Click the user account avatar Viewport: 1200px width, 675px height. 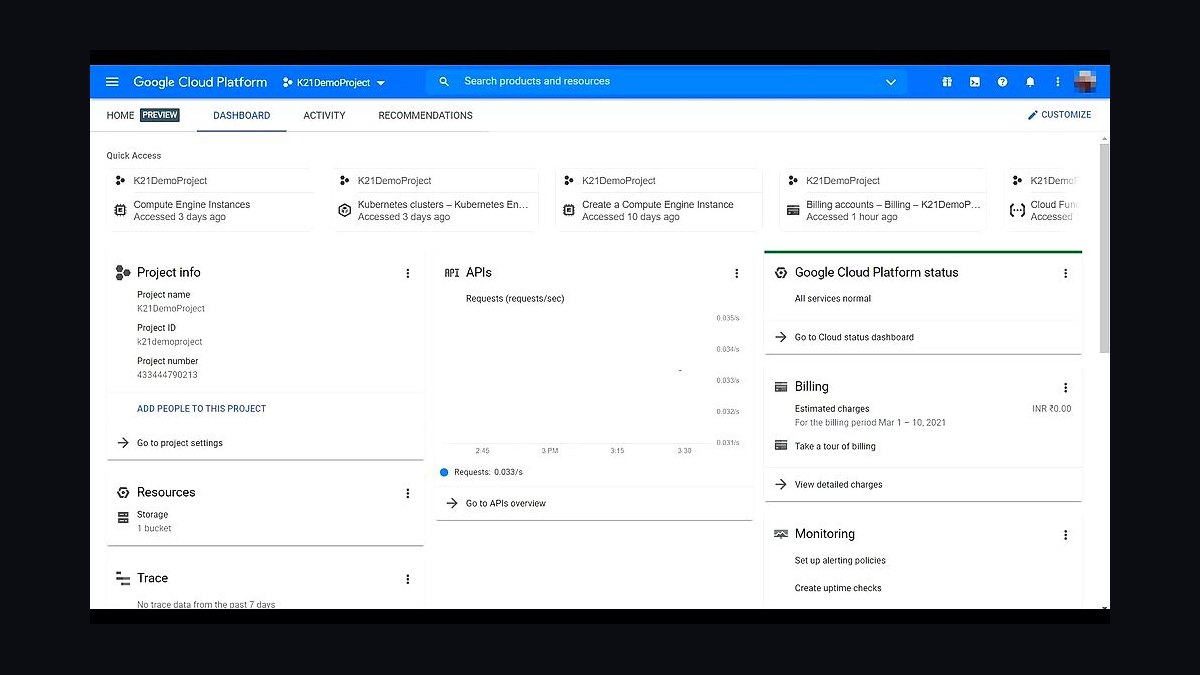1085,82
